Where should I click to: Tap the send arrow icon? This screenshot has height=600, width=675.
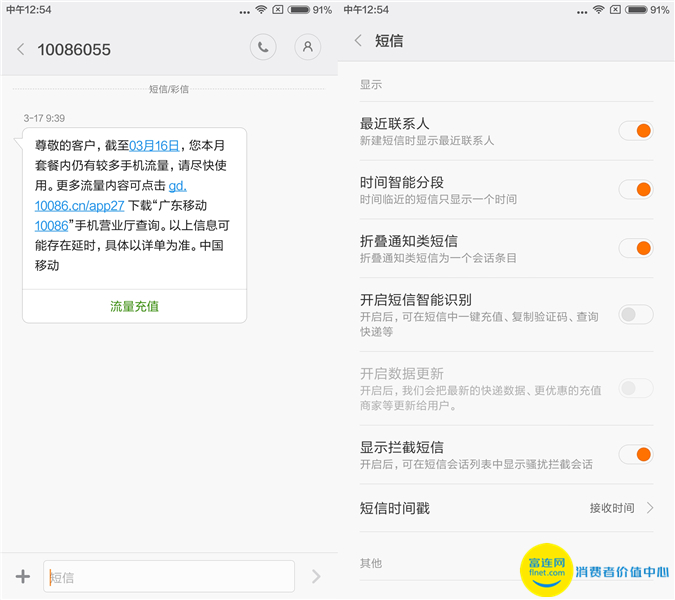(x=316, y=576)
